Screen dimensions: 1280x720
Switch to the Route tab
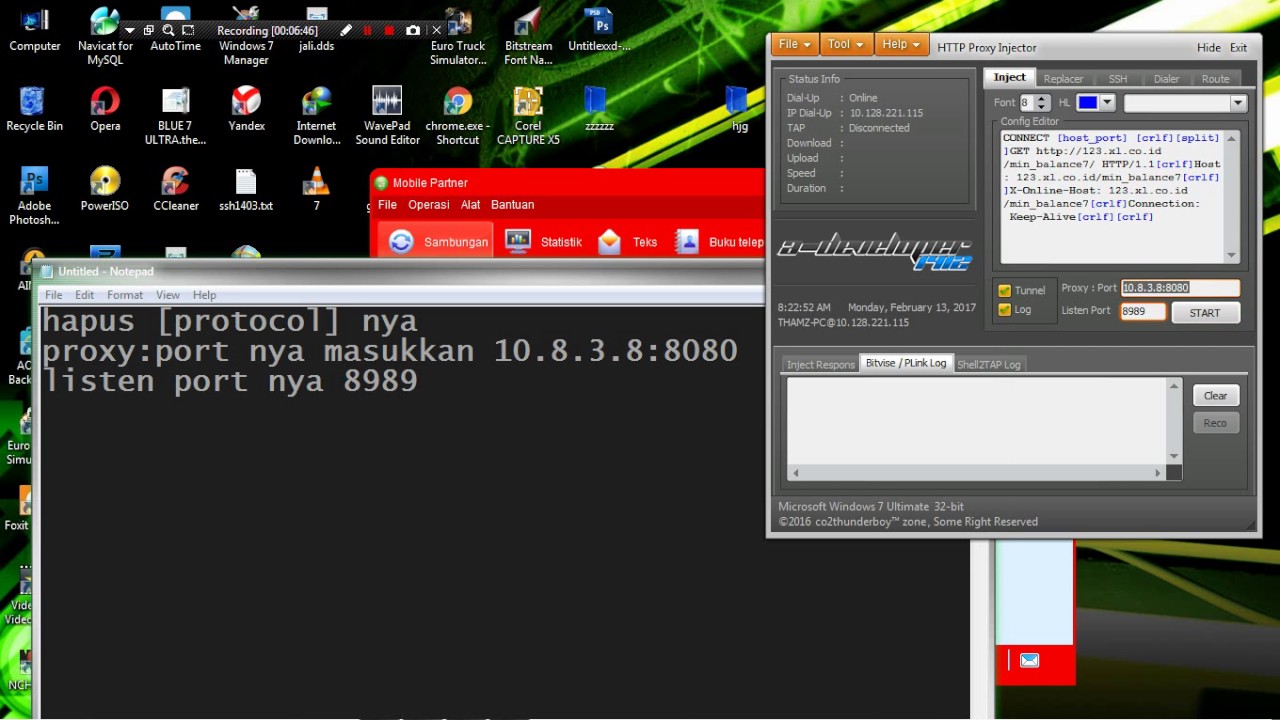(x=1215, y=79)
